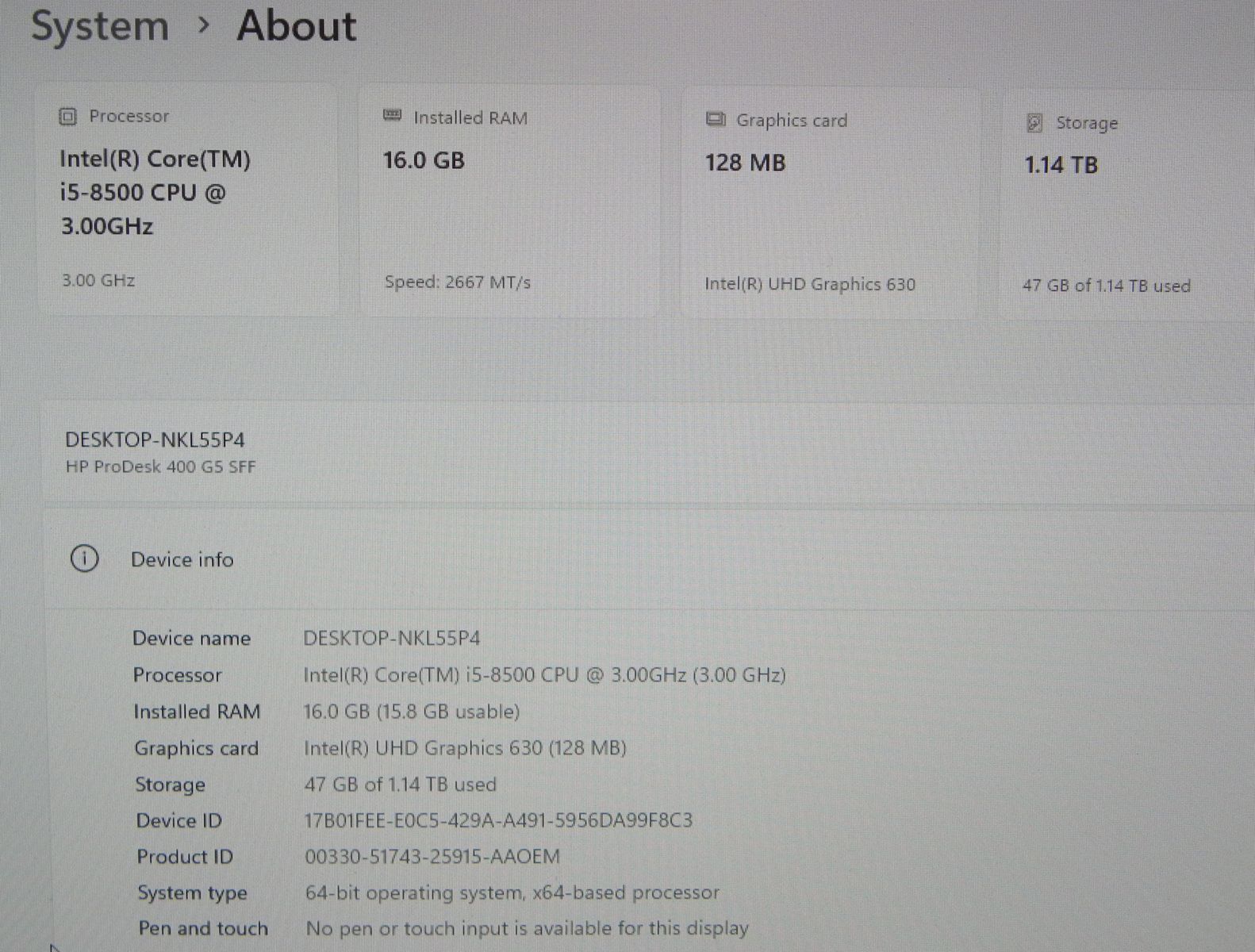Click the HP ProDesk 400 G5 SFF label
This screenshot has height=952, width=1255.
[x=160, y=467]
